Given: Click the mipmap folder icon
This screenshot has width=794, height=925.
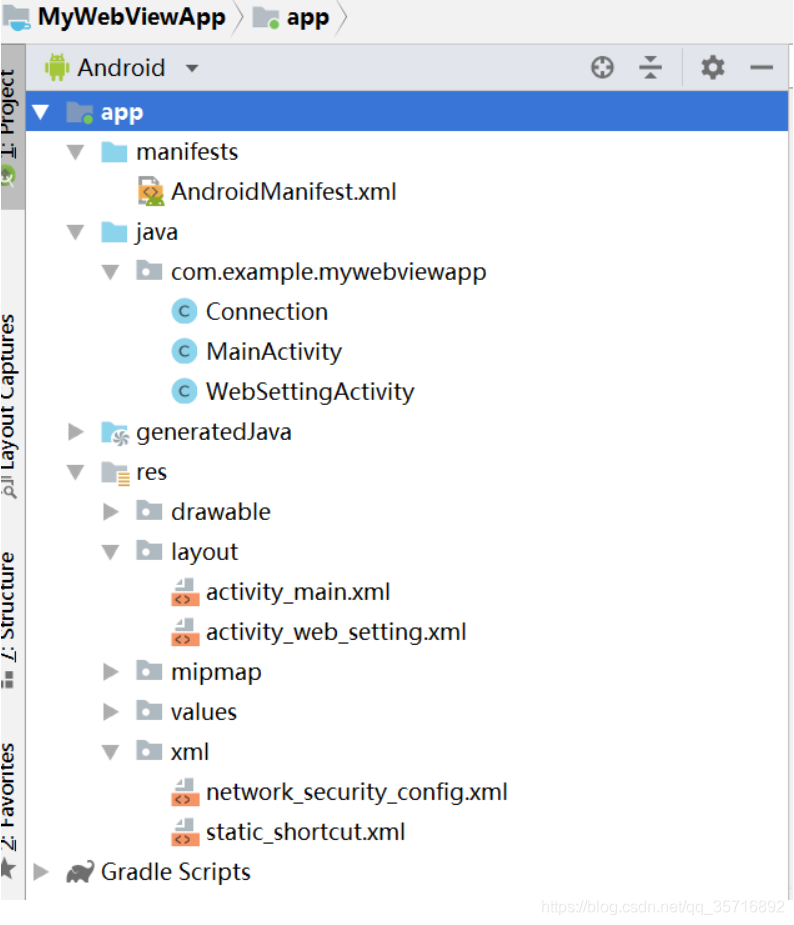Looking at the screenshot, I should point(149,670).
